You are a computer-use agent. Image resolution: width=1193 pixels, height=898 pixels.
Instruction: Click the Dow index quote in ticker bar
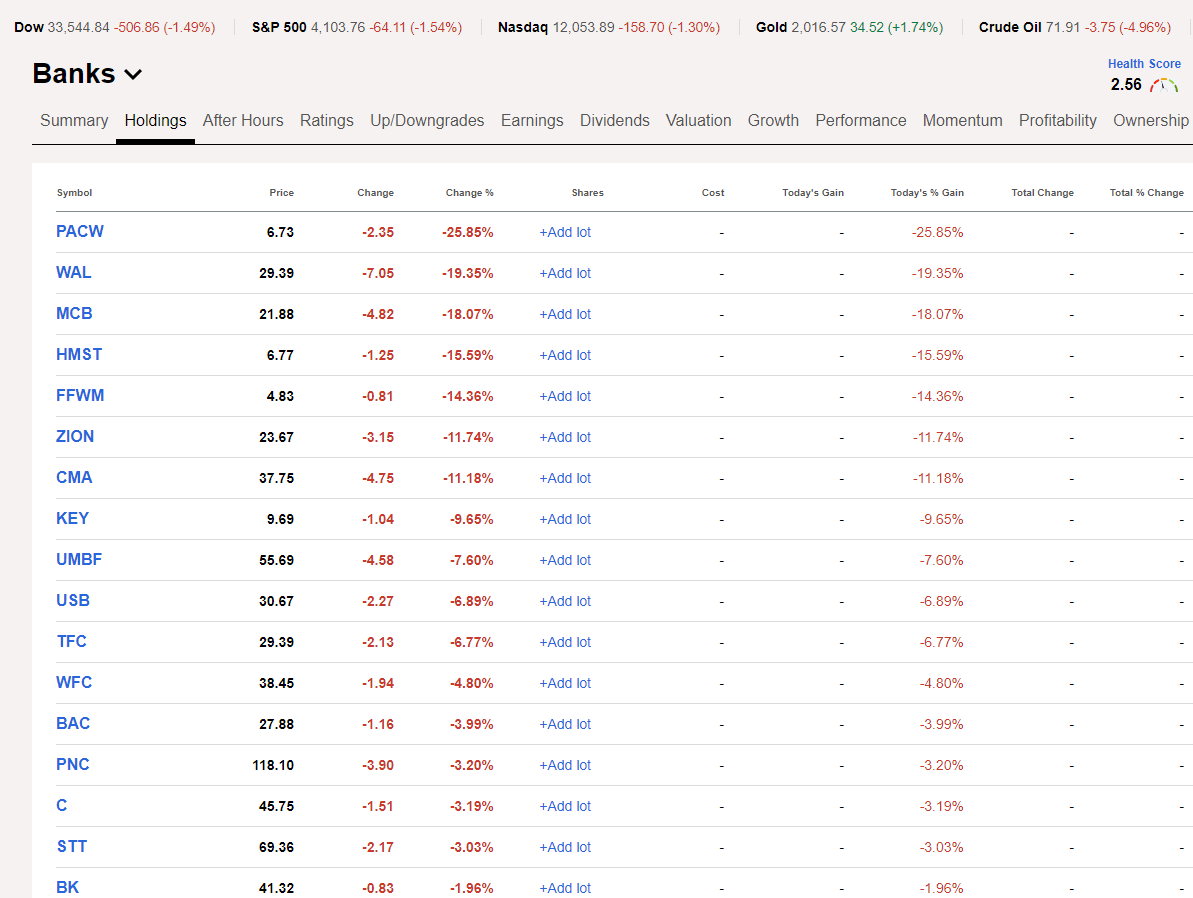tap(115, 27)
